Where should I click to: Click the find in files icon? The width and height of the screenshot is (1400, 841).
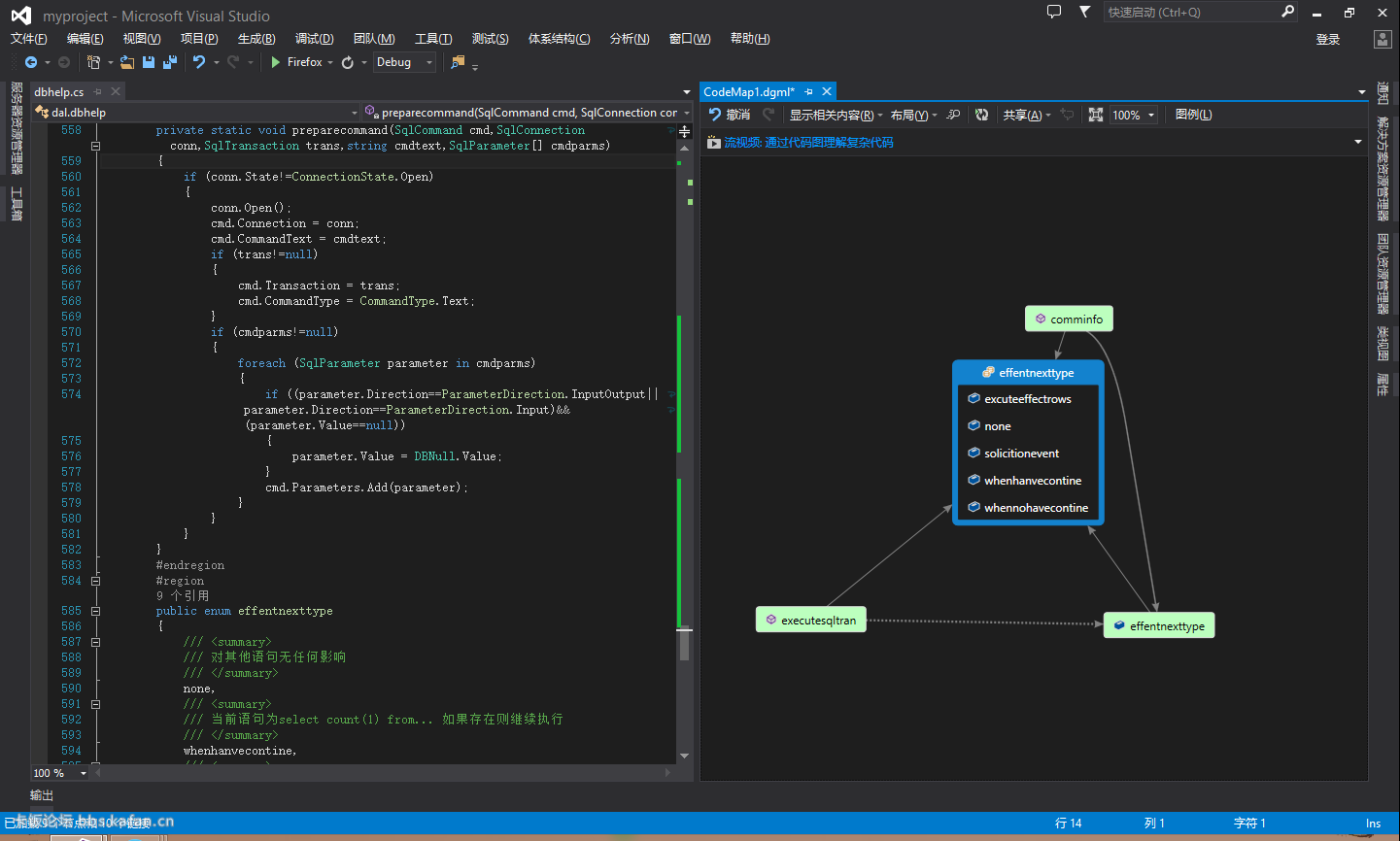coord(458,62)
